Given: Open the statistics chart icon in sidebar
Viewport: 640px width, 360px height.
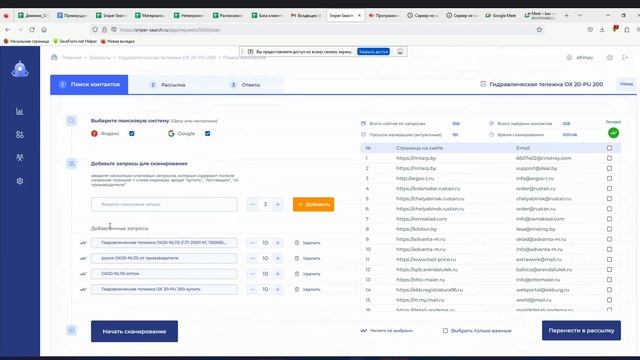Looking at the screenshot, I should coord(20,111).
